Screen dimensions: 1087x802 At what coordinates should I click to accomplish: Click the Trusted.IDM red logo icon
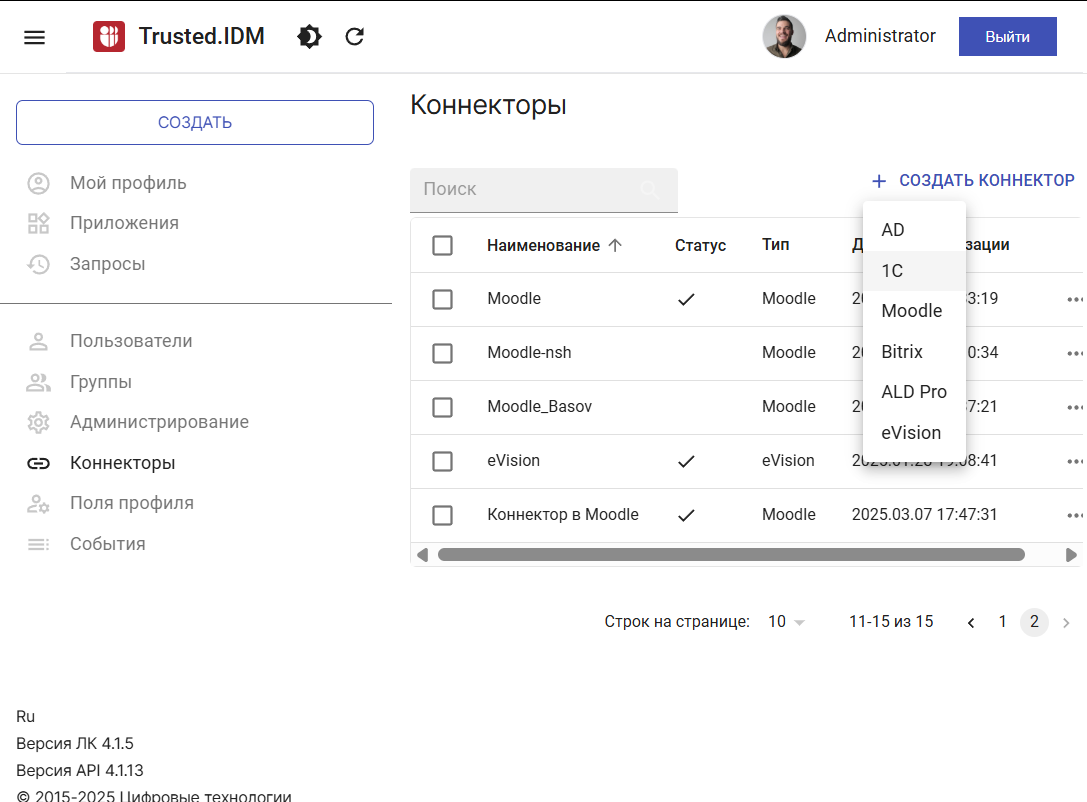coord(109,36)
